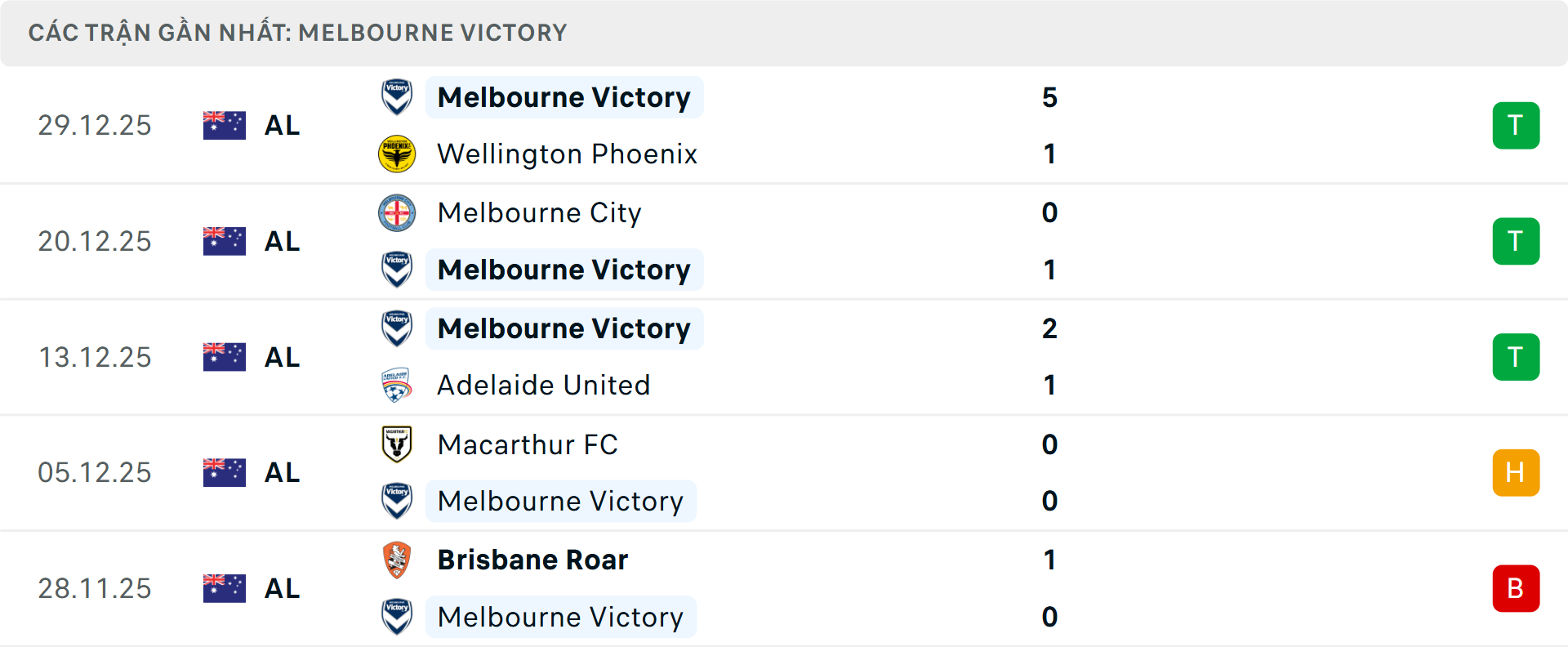Click the Australian flag next to 29.12.25
The height and width of the screenshot is (647, 1568).
tap(224, 125)
